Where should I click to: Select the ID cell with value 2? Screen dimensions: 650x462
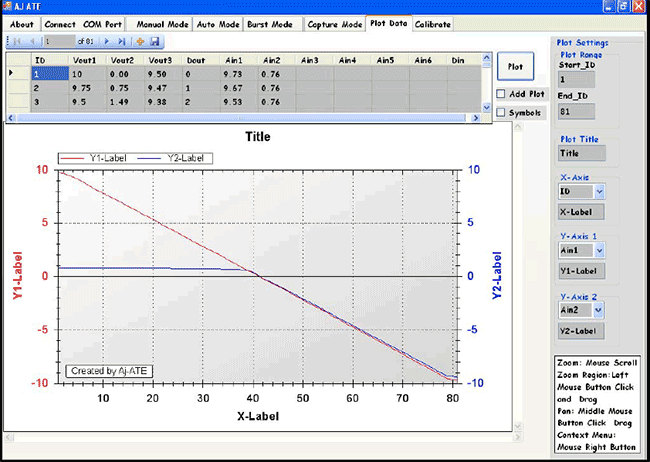click(50, 88)
